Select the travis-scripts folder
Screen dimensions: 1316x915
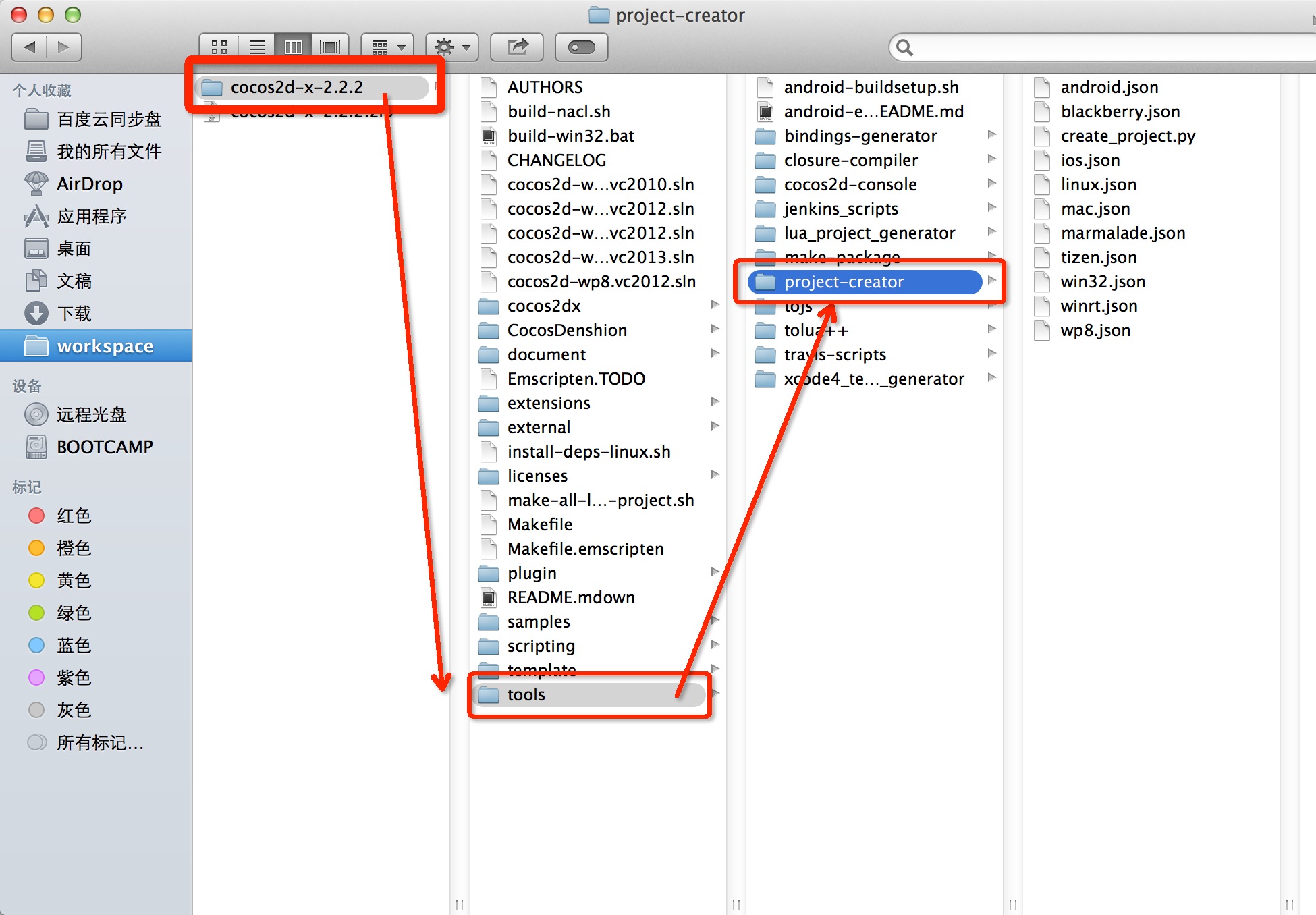865,355
